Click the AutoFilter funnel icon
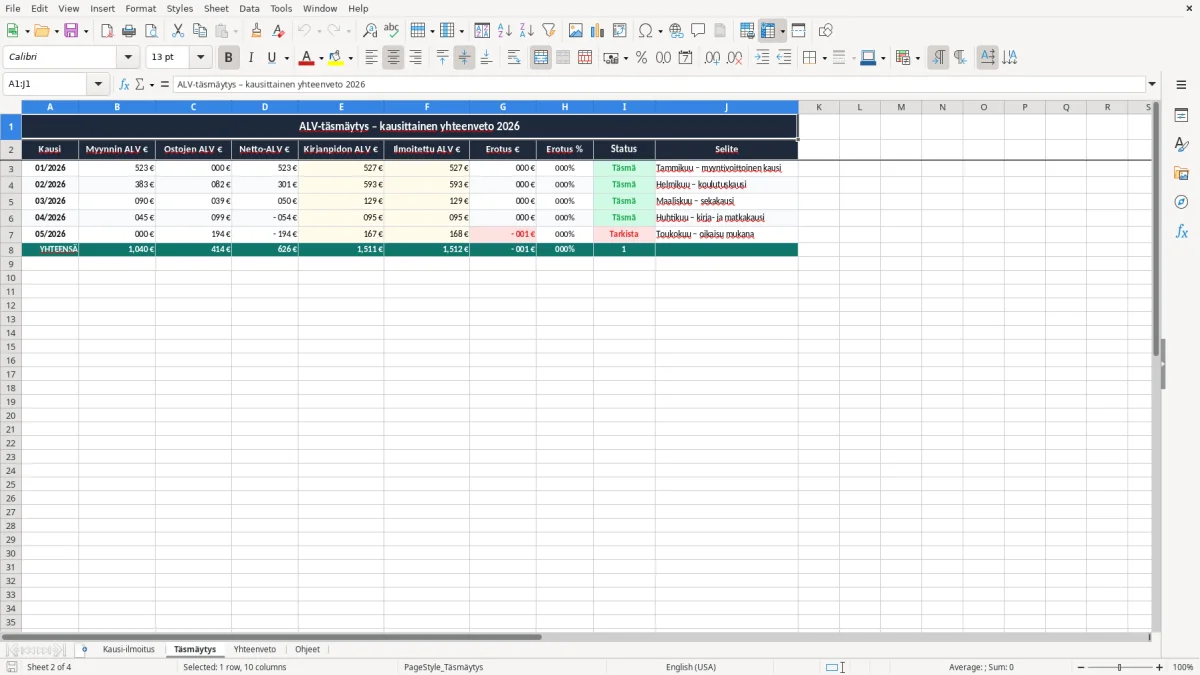The width and height of the screenshot is (1200, 675). pos(549,31)
